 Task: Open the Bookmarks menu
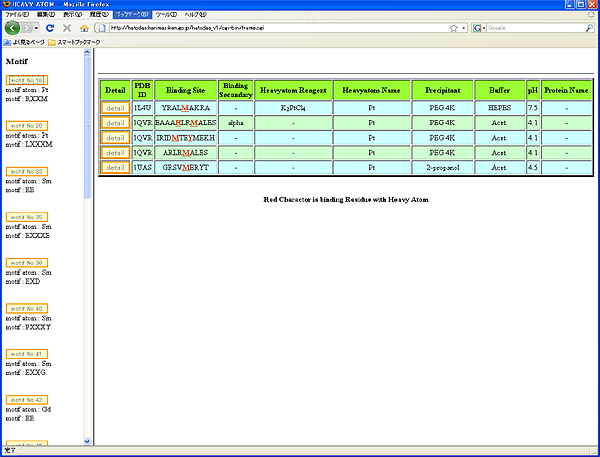[132, 15]
